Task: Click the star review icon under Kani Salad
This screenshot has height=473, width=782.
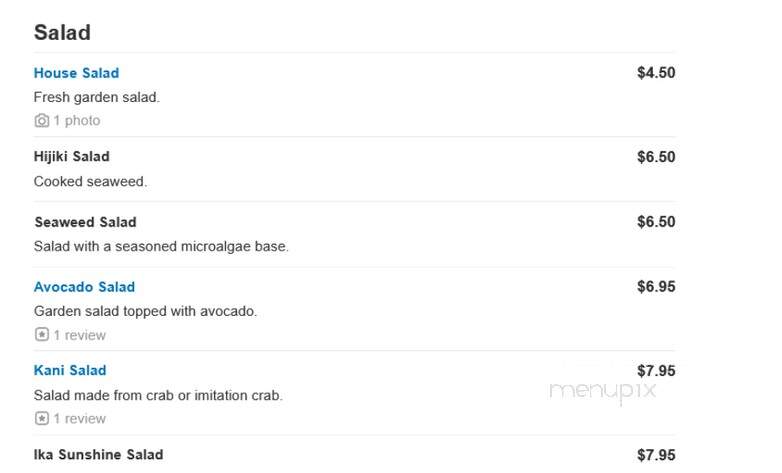Action: pos(42,418)
